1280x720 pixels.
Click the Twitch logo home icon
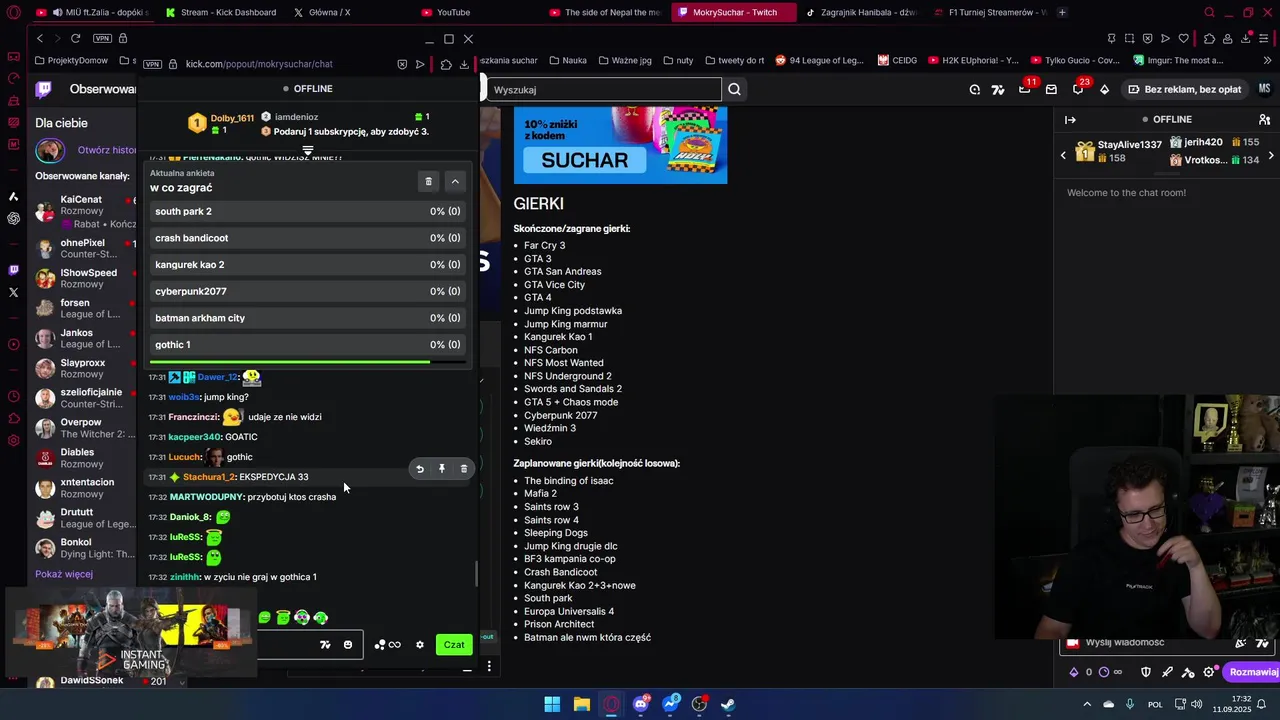tap(44, 89)
